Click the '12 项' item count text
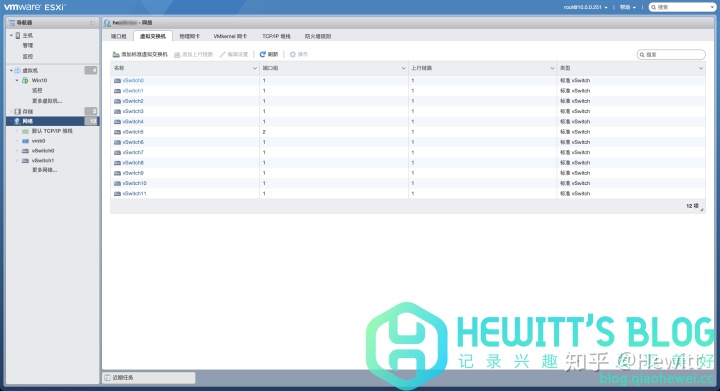Viewport: 720px width, 391px height. 692,206
